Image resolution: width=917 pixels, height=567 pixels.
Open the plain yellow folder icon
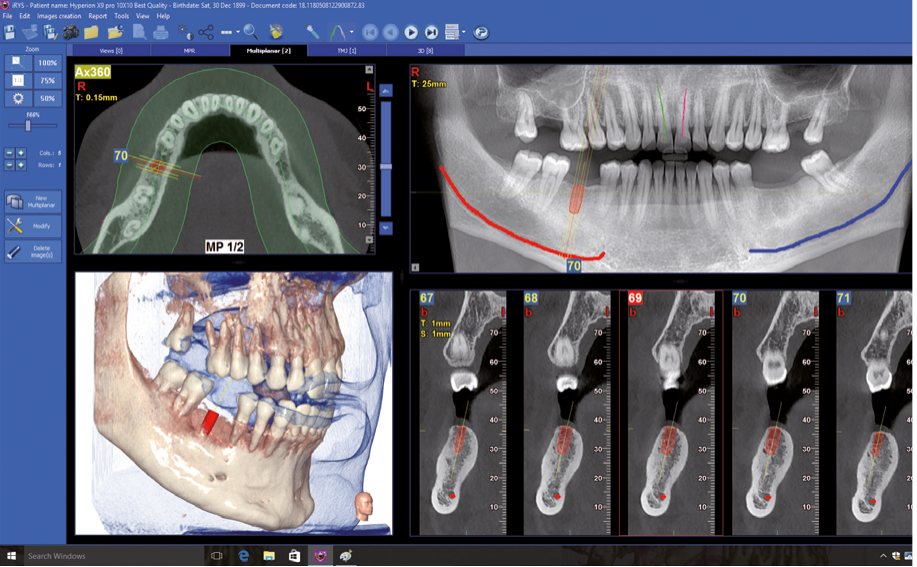click(91, 32)
